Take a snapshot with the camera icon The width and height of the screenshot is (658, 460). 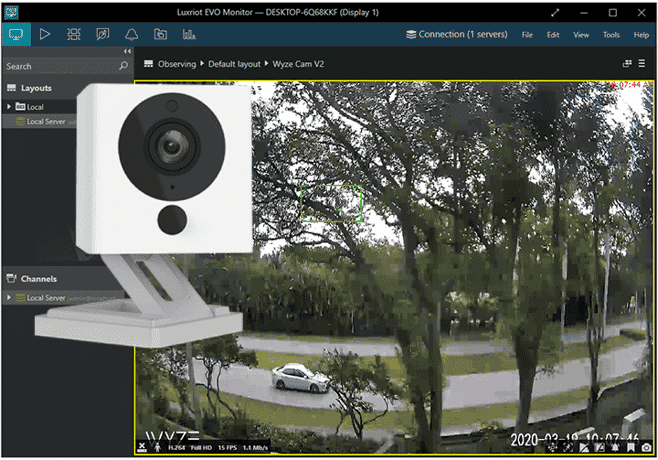647,446
